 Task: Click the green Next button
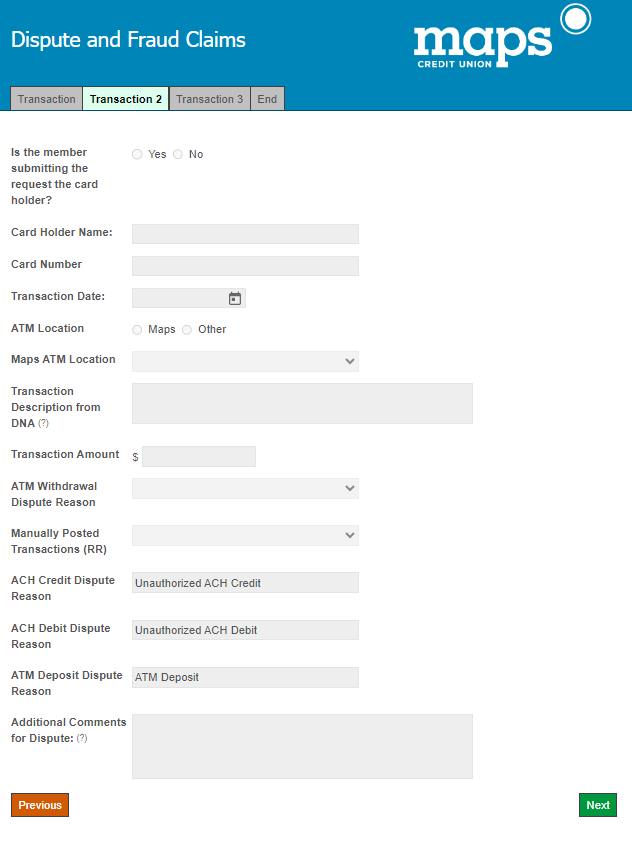click(598, 805)
